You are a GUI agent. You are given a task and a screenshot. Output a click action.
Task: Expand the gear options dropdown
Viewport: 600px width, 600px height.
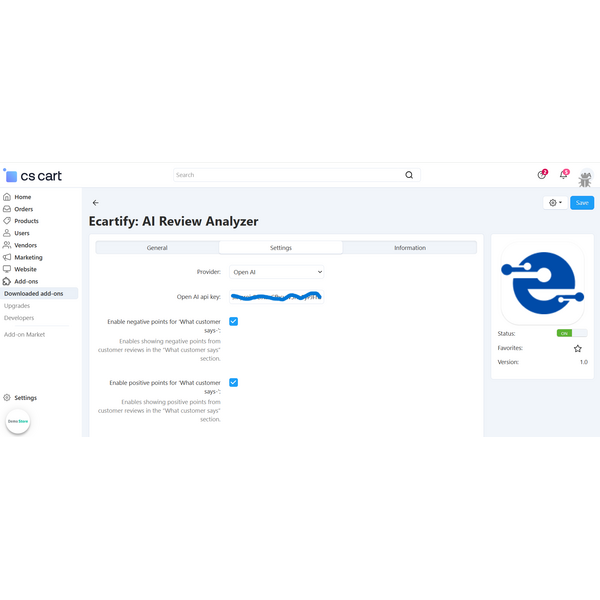coord(555,203)
